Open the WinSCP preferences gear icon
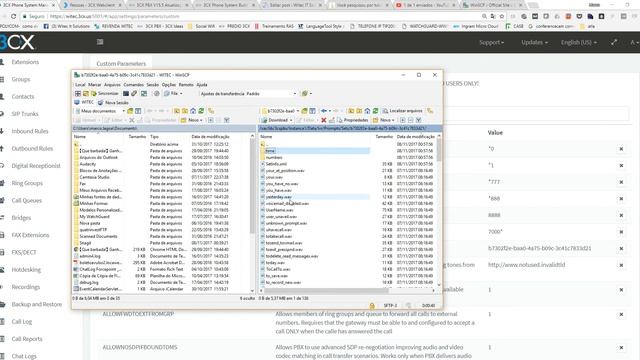Viewport: 640px width, 360px height. coord(156,93)
